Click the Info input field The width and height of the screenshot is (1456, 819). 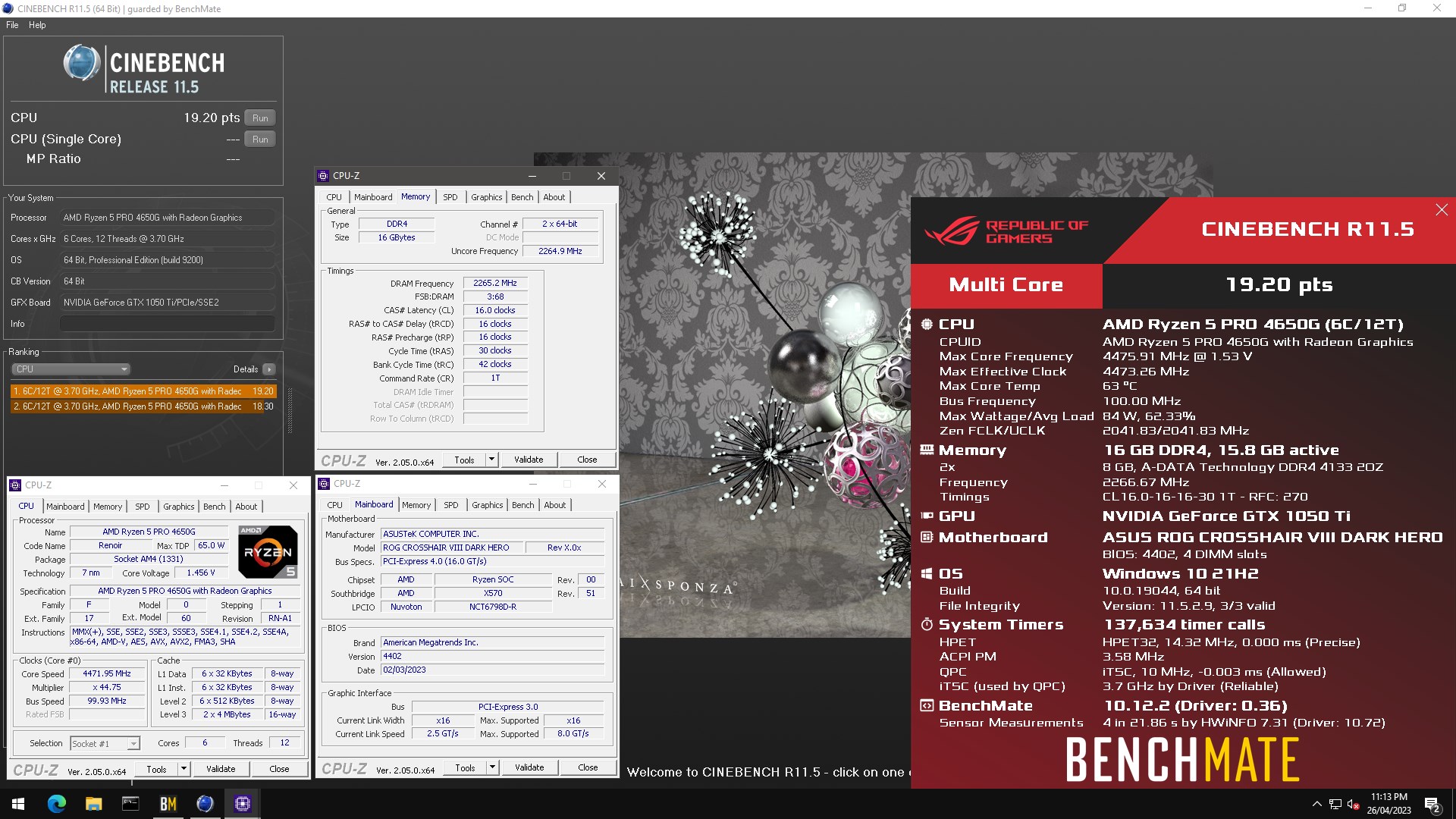coord(167,324)
